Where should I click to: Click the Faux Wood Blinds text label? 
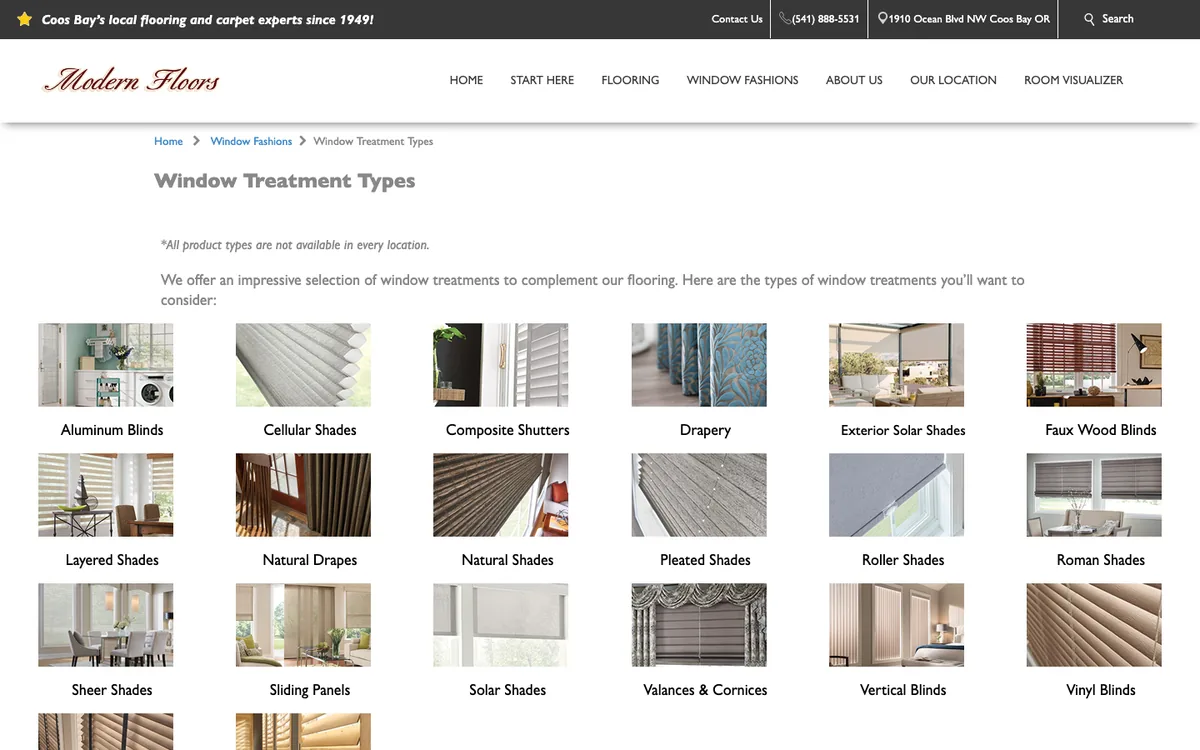click(x=1101, y=430)
